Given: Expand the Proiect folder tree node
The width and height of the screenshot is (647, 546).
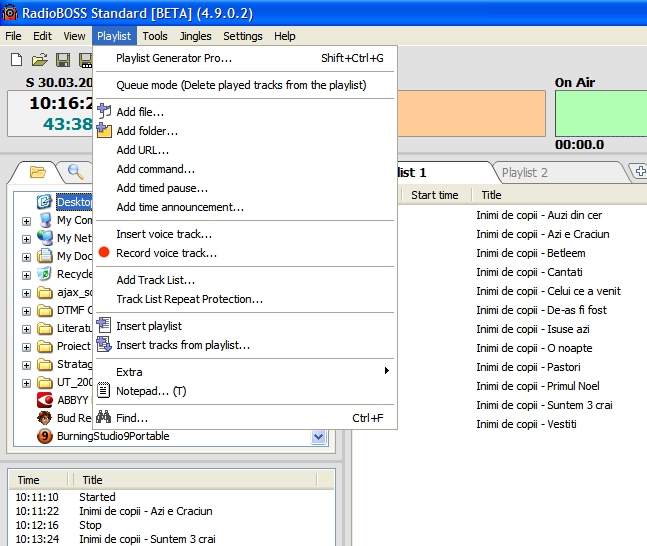Looking at the screenshot, I should tap(26, 347).
